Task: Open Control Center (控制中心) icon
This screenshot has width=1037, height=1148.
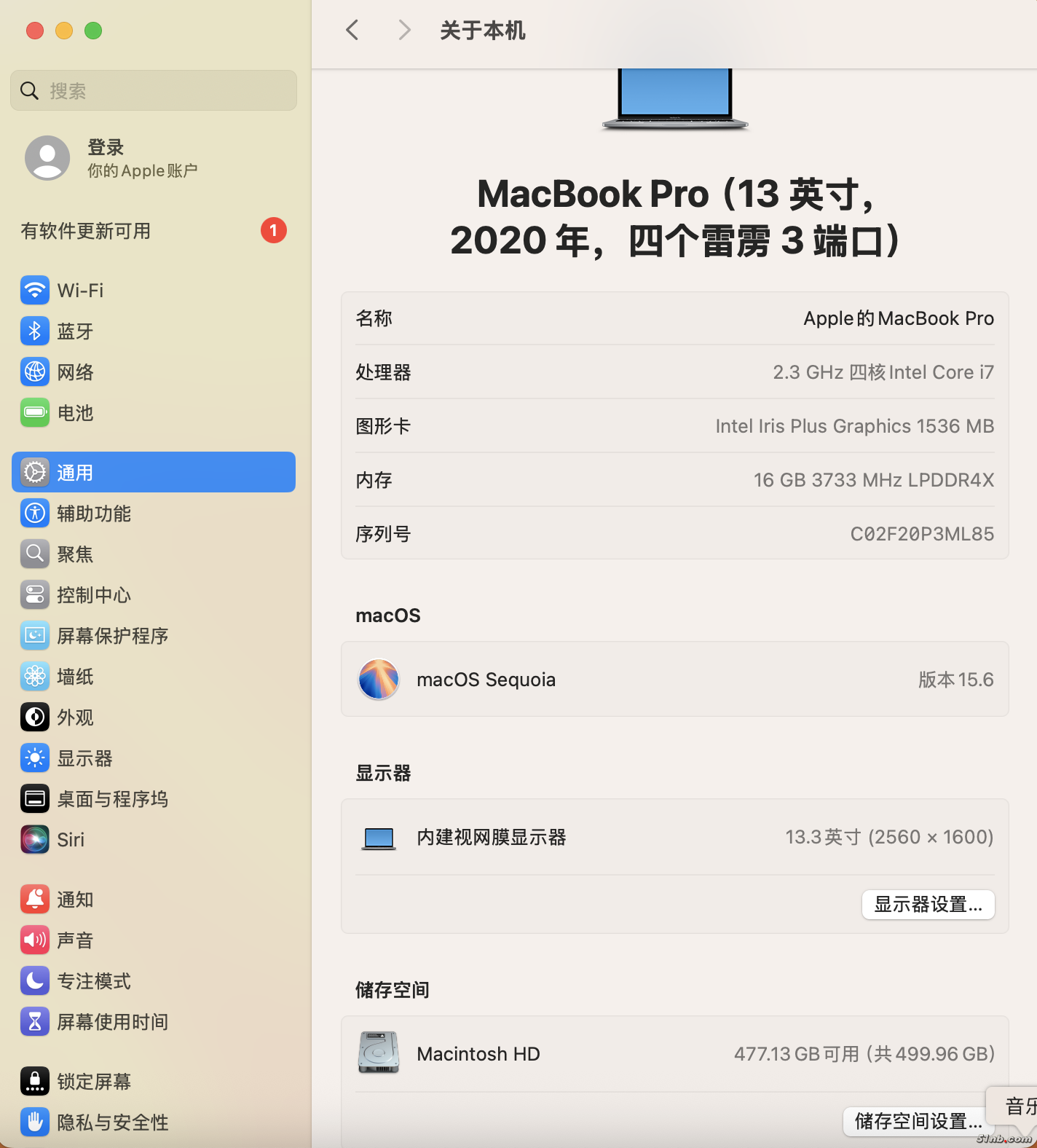Action: point(35,594)
